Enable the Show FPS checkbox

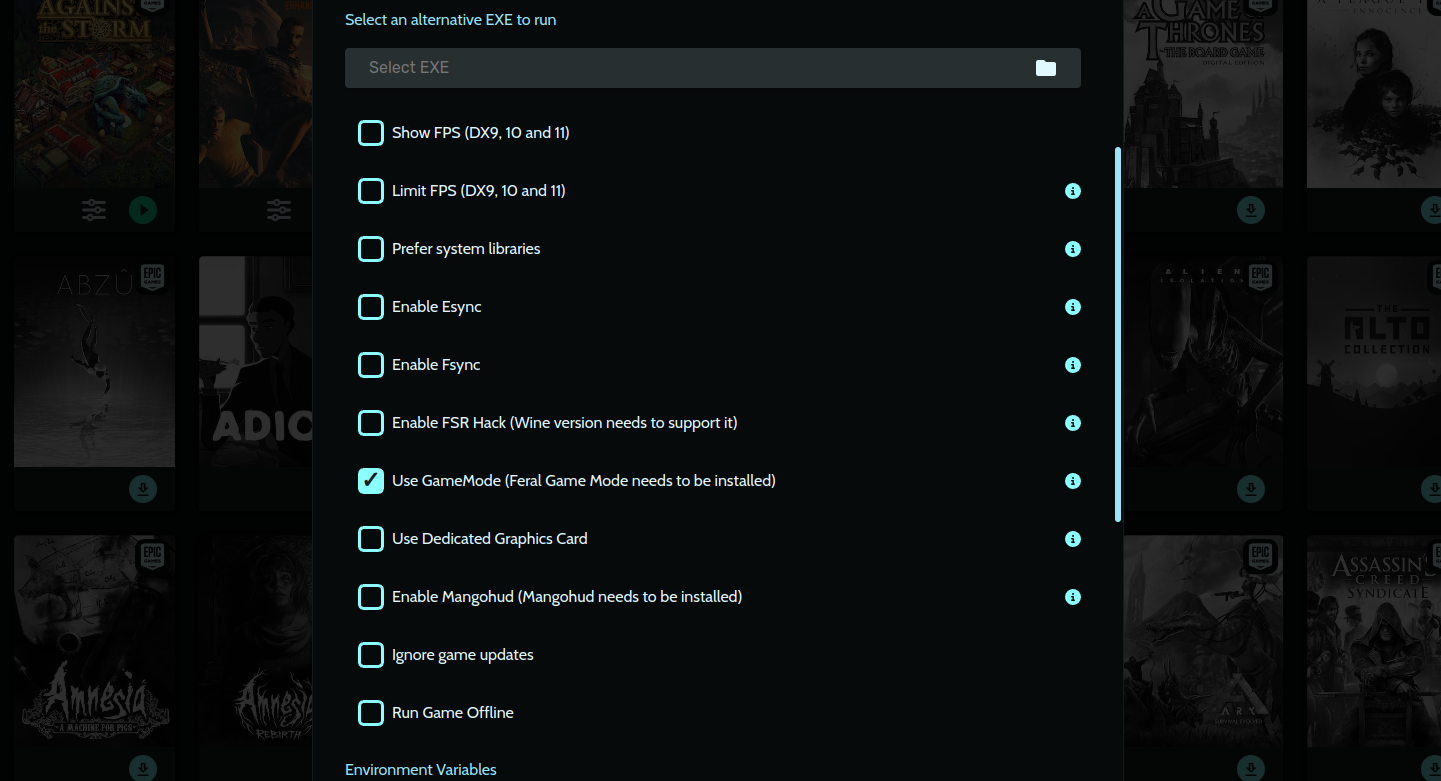[371, 132]
